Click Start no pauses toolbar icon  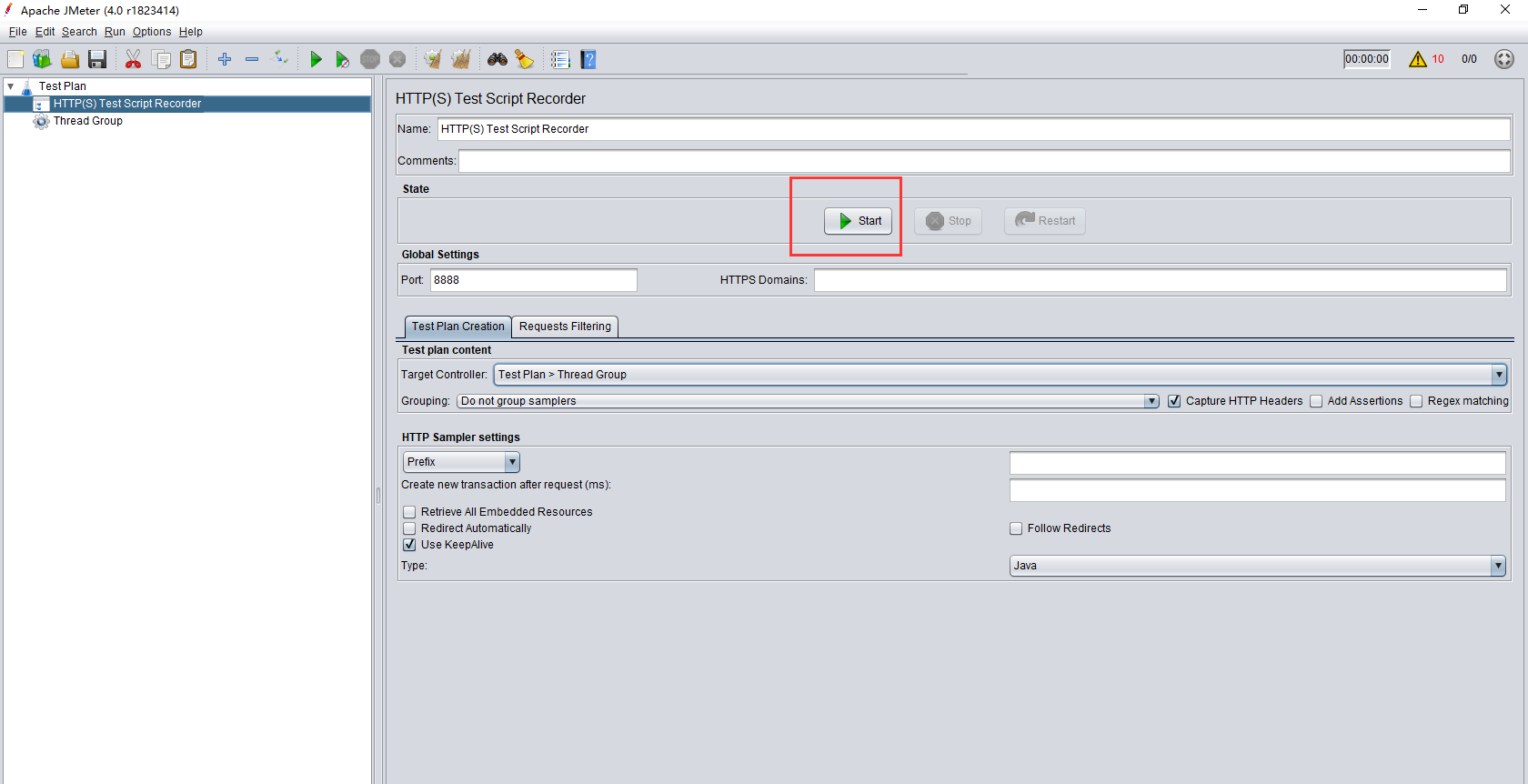(342, 59)
